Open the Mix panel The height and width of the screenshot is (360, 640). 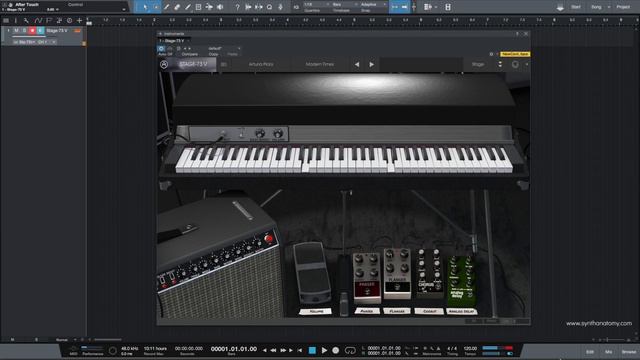[609, 352]
